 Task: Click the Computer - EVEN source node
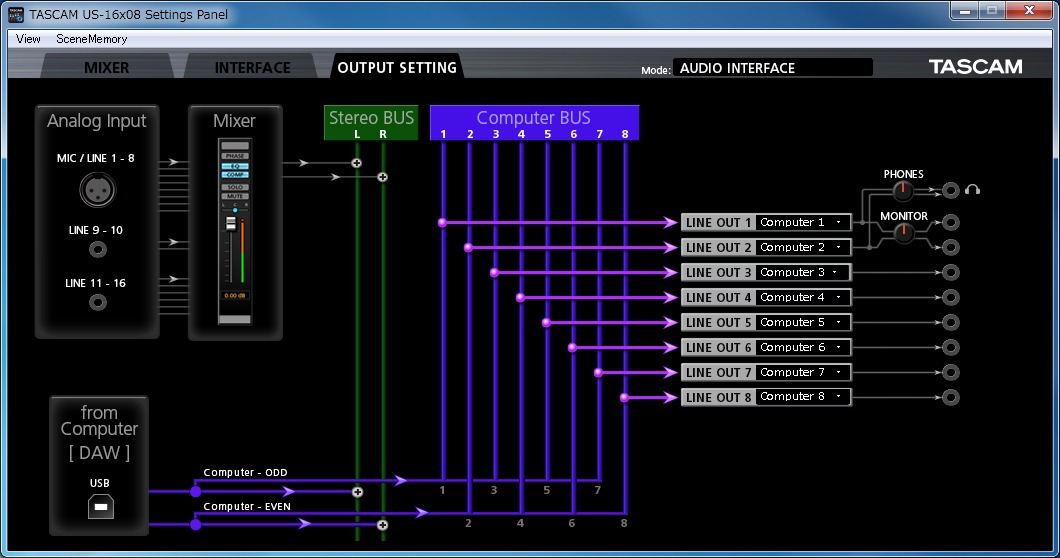(195, 524)
